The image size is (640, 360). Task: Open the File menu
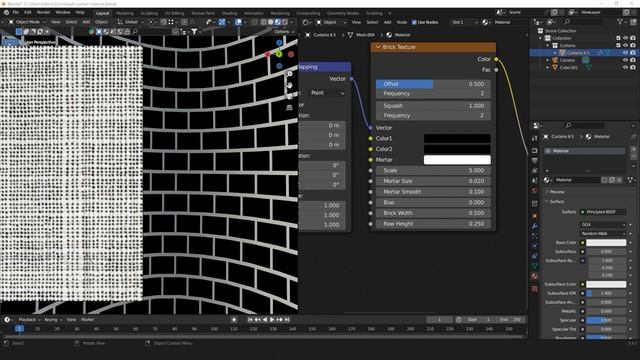[16, 13]
